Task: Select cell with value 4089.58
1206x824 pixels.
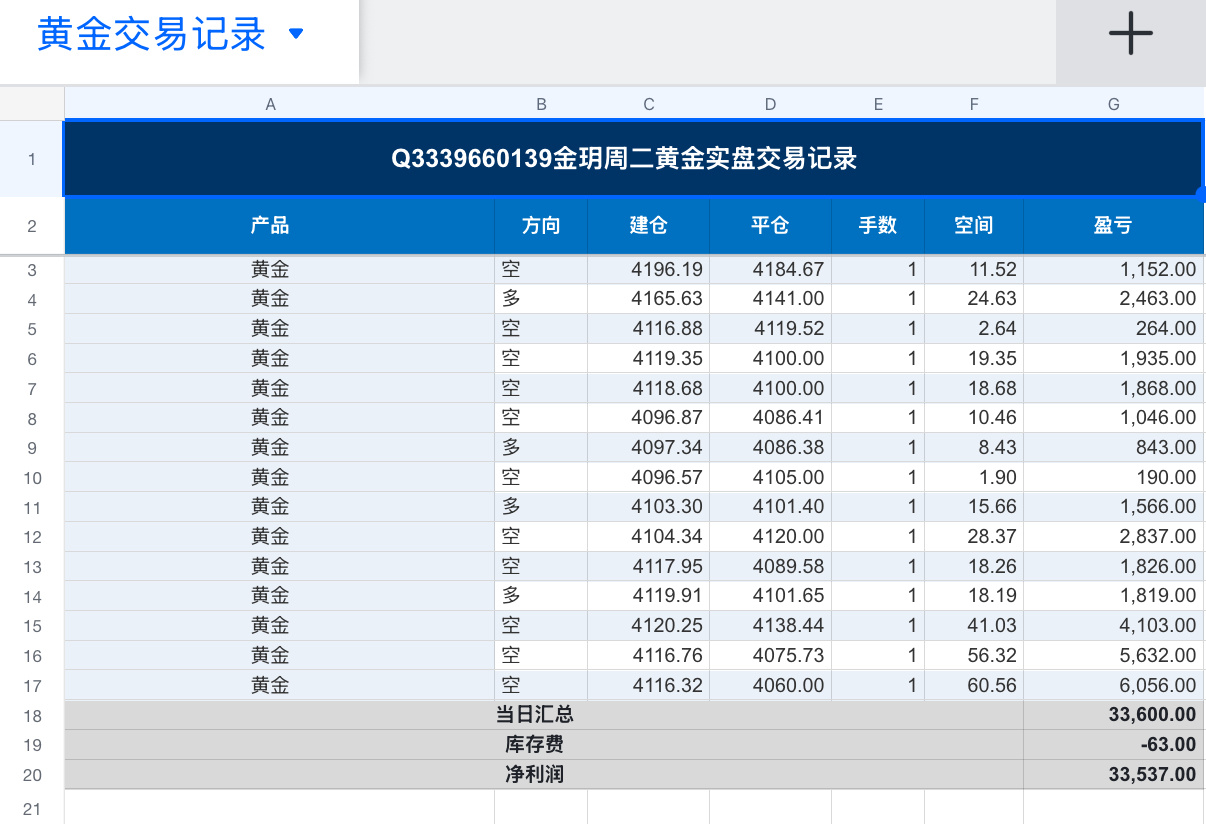Action: coord(770,566)
